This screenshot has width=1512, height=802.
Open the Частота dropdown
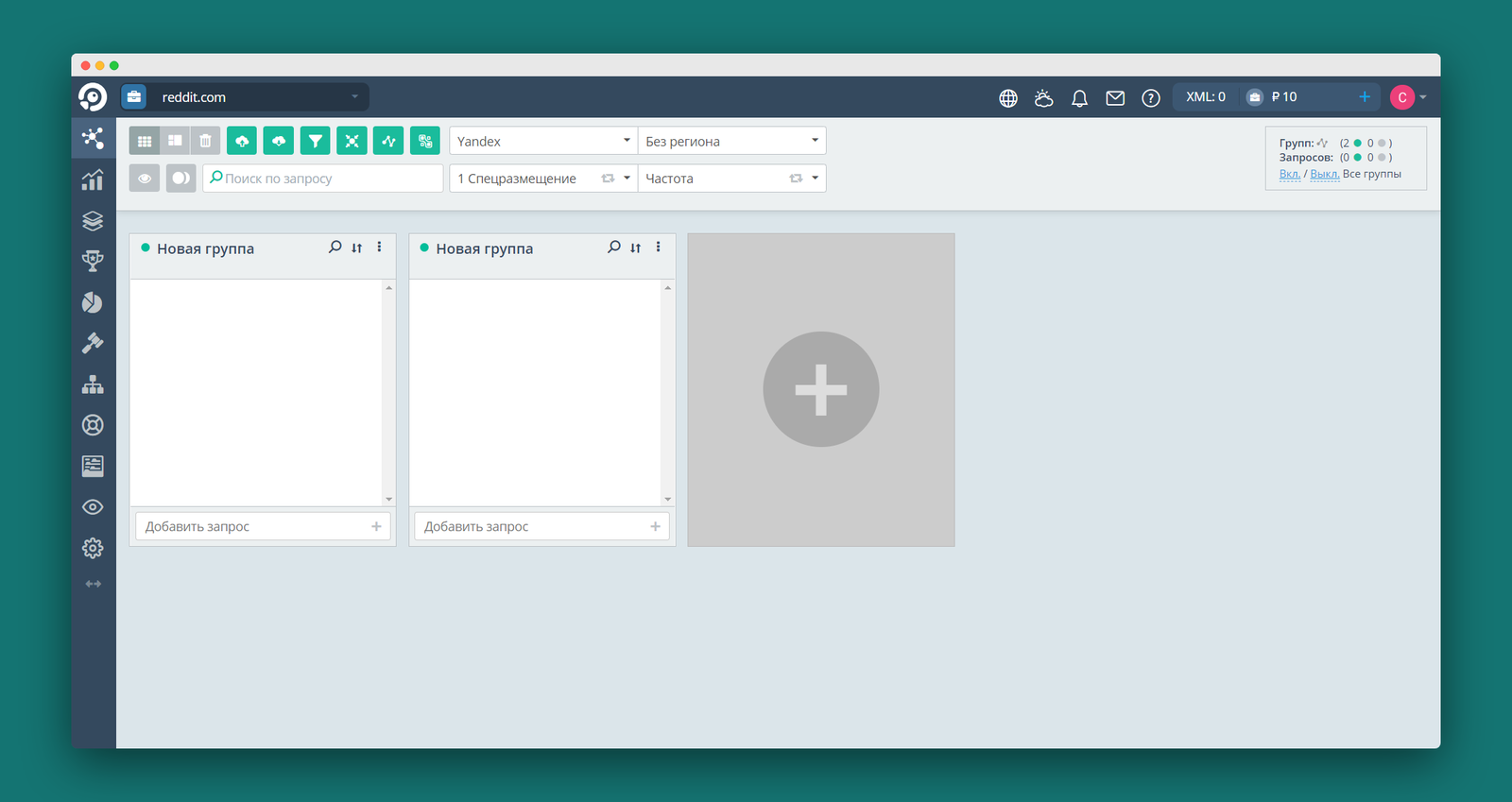732,179
